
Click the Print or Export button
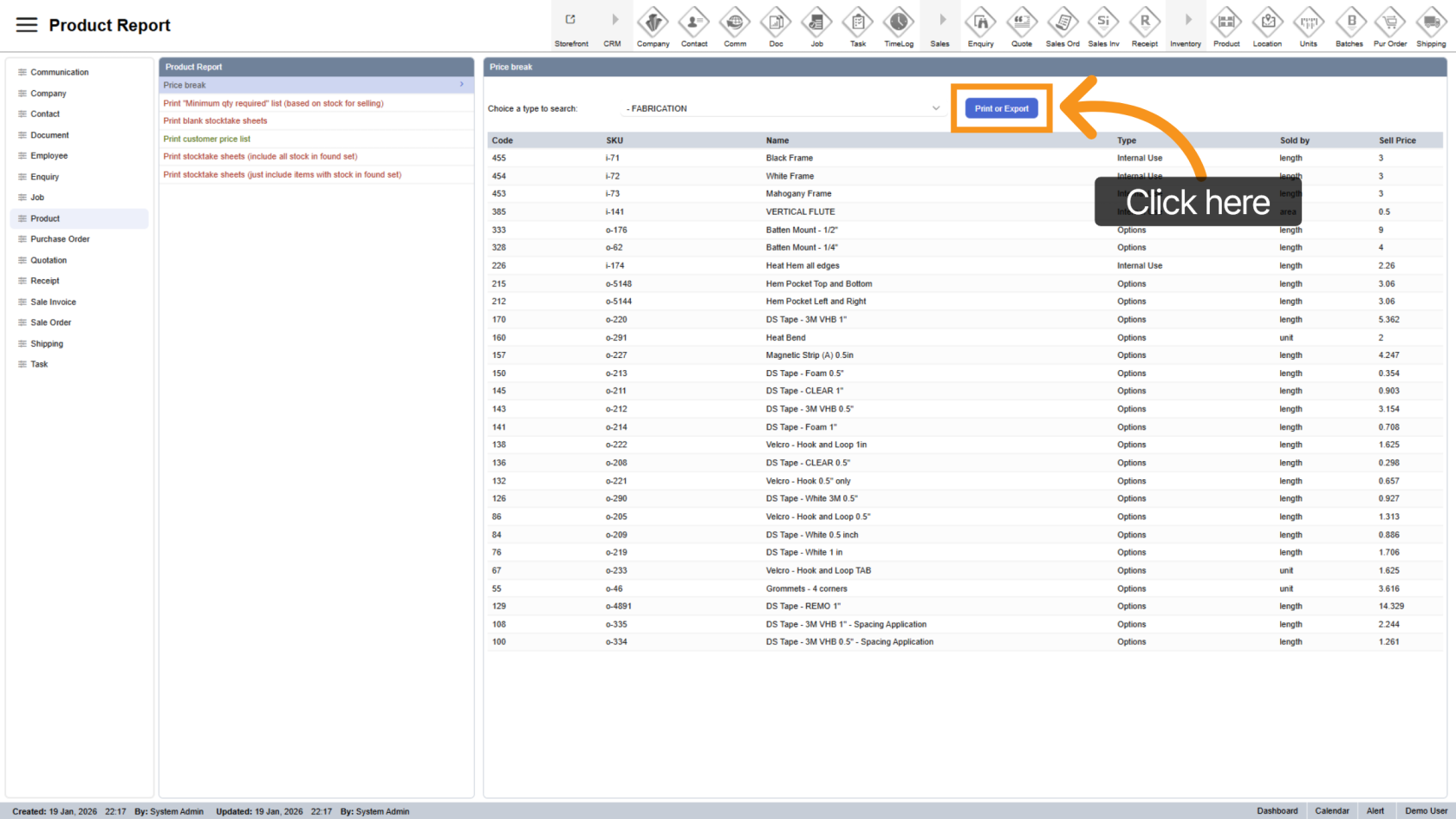pyautogui.click(x=1001, y=108)
